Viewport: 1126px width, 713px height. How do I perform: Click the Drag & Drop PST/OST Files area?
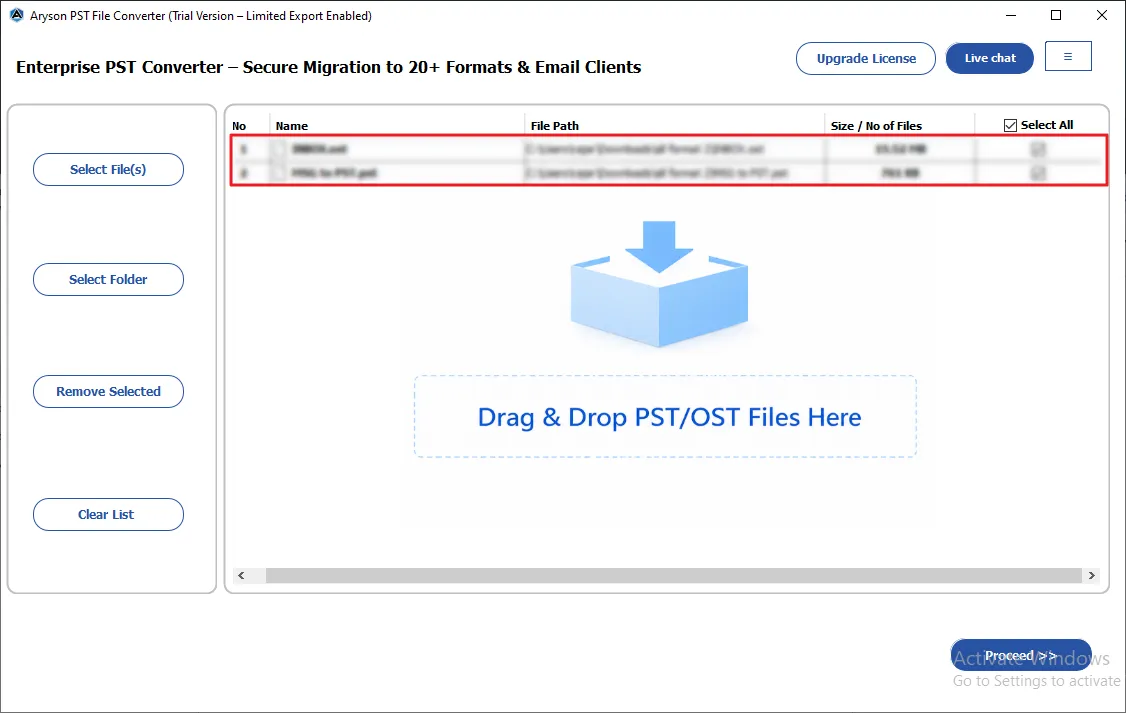(x=666, y=416)
